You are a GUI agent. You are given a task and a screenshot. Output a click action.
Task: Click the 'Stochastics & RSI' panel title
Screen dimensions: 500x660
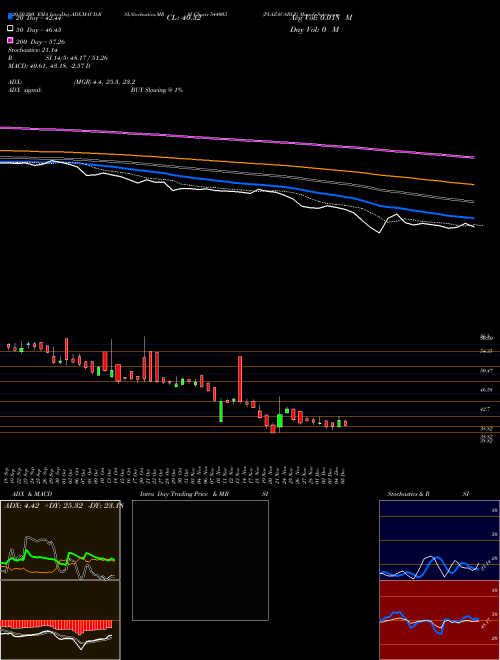pos(428,494)
